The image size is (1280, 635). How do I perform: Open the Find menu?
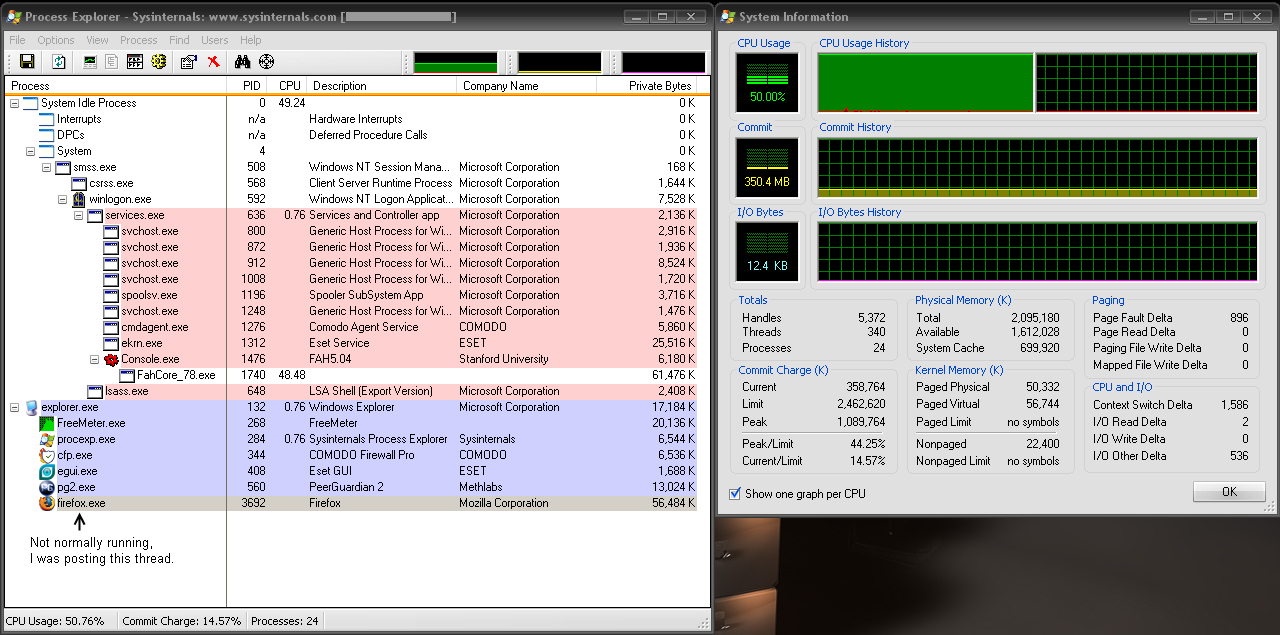coord(179,40)
